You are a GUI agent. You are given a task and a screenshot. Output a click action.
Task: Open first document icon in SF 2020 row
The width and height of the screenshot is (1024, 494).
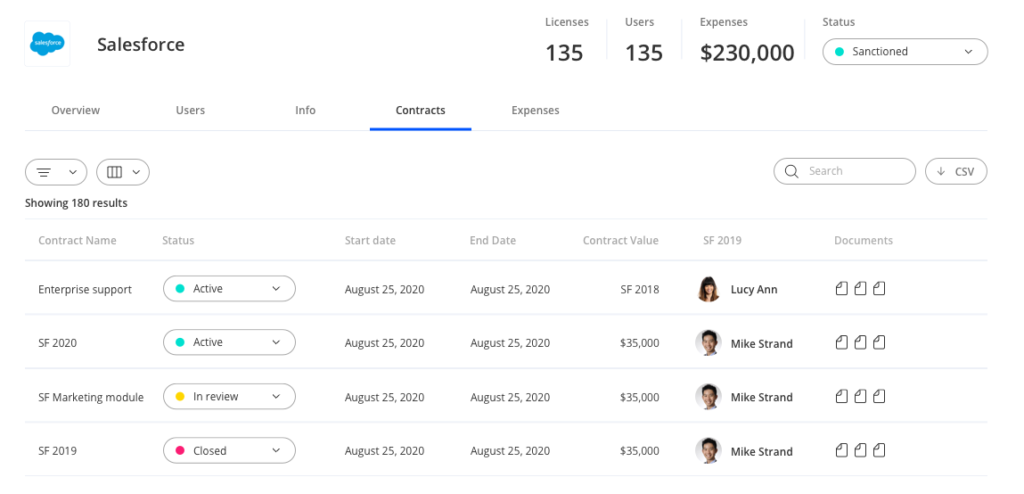pyautogui.click(x=842, y=342)
